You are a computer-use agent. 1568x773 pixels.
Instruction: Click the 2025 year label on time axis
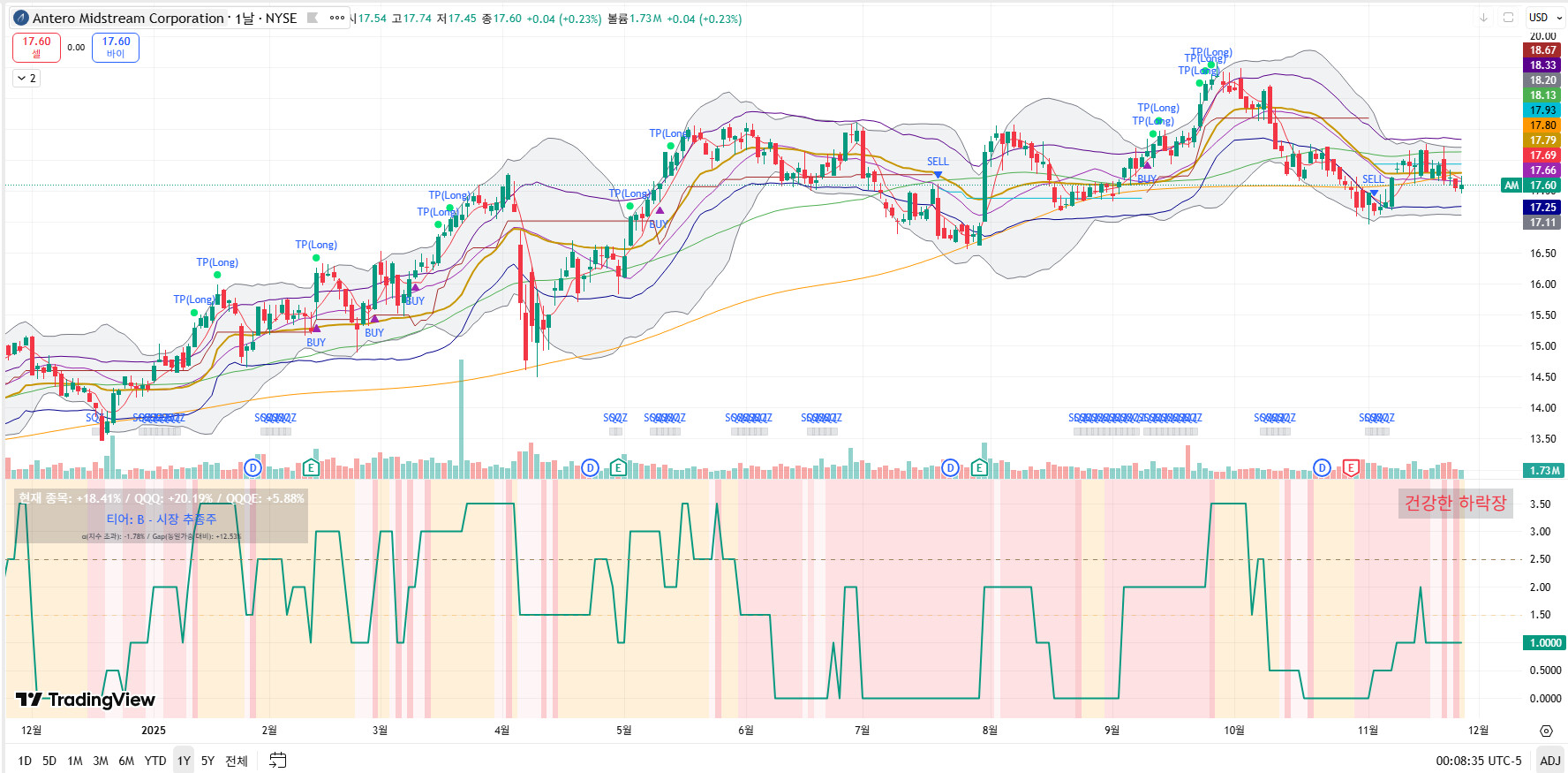click(x=154, y=731)
